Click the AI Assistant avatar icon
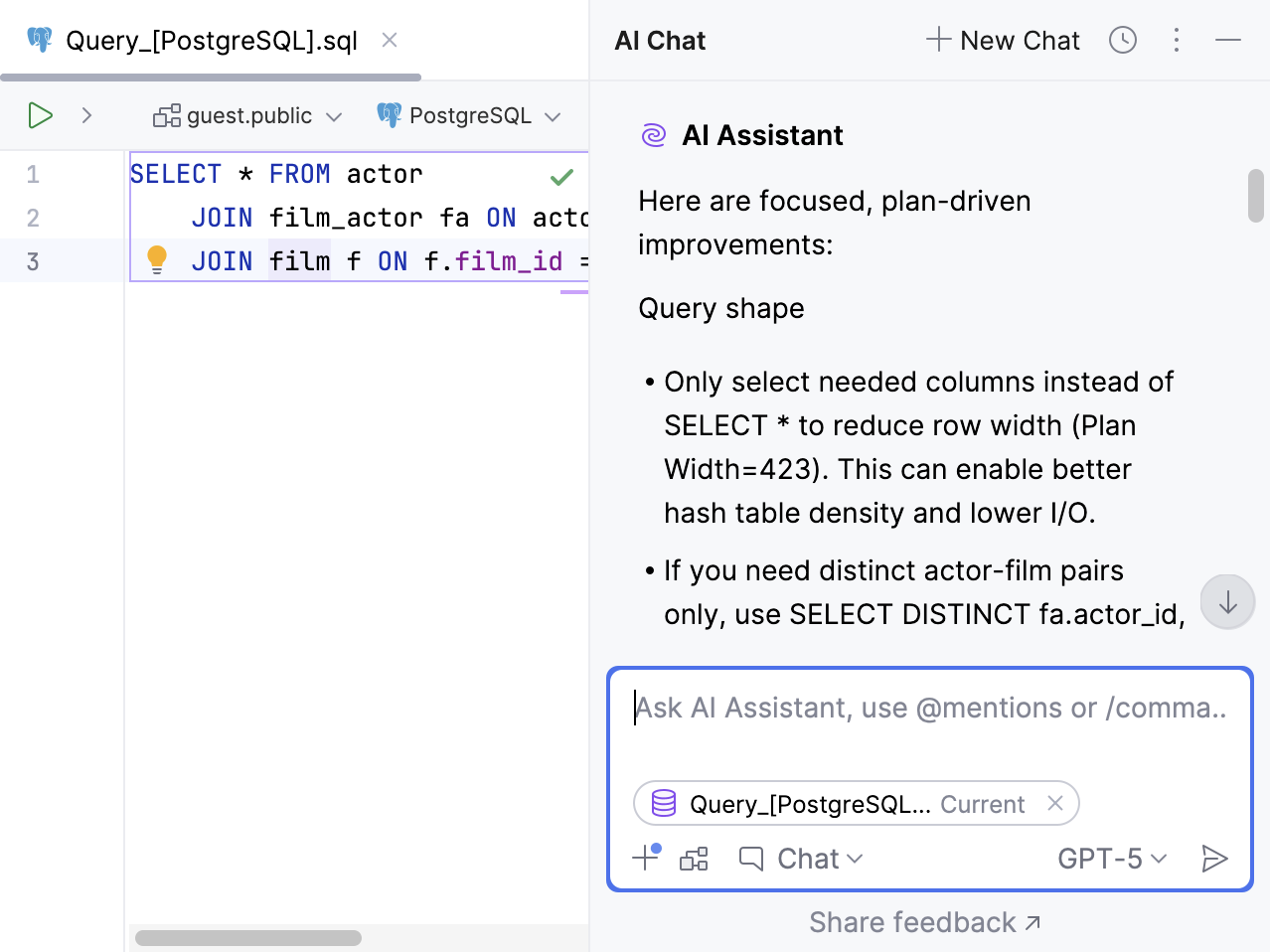 pyautogui.click(x=653, y=134)
